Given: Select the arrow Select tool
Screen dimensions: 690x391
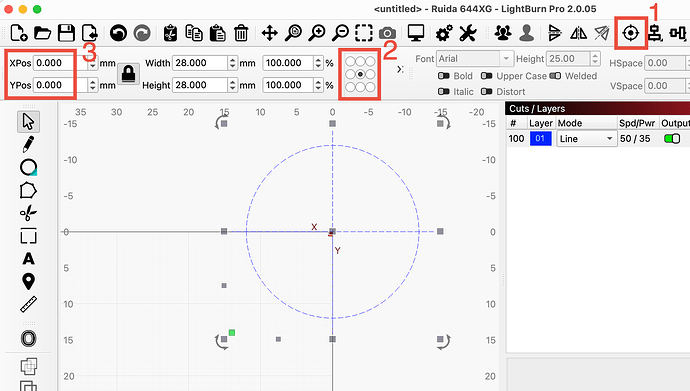Looking at the screenshot, I should coord(29,121).
